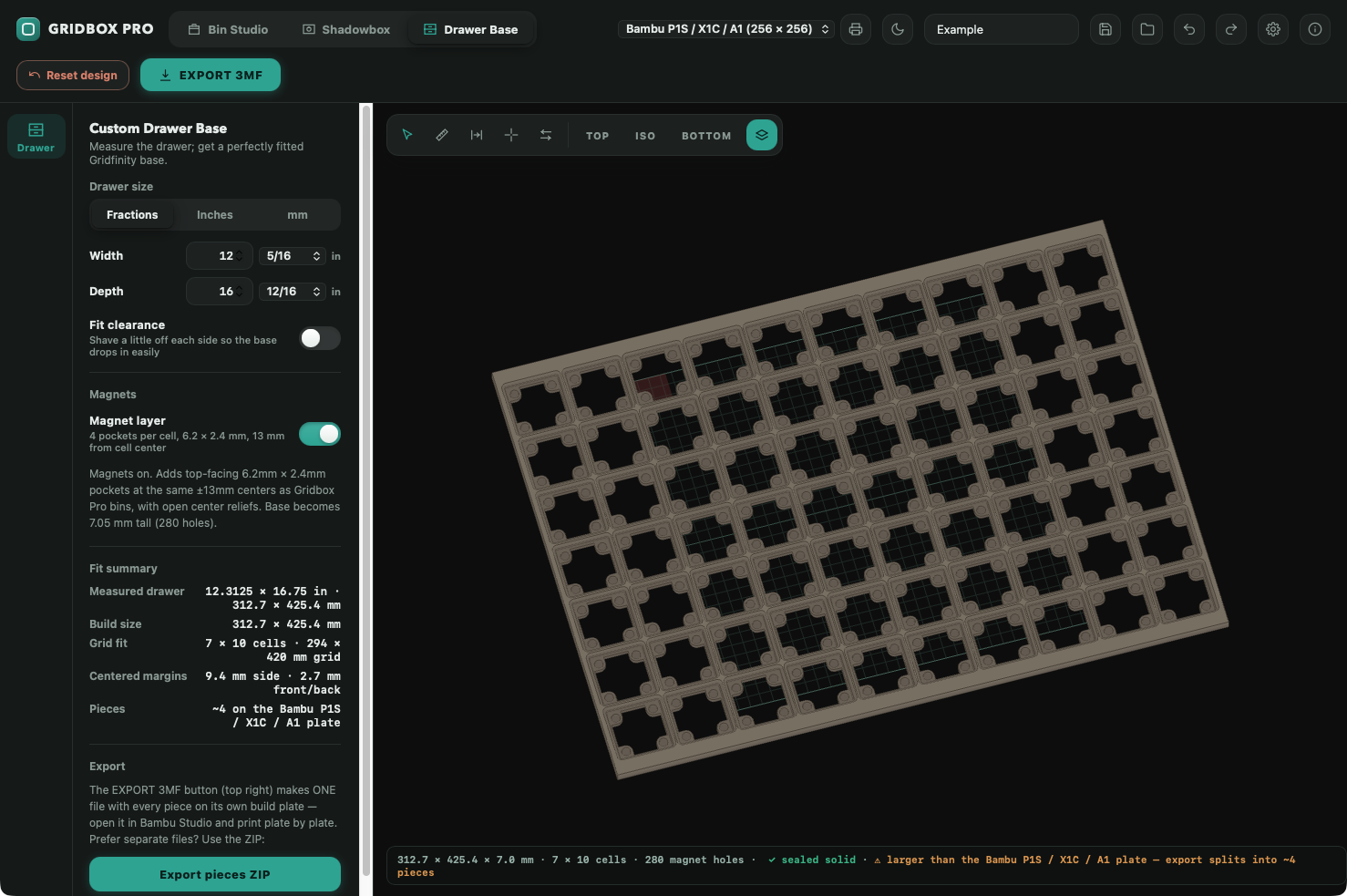Viewport: 1347px width, 896px height.
Task: Click the swap arrows icon in toolbar
Action: (x=546, y=135)
